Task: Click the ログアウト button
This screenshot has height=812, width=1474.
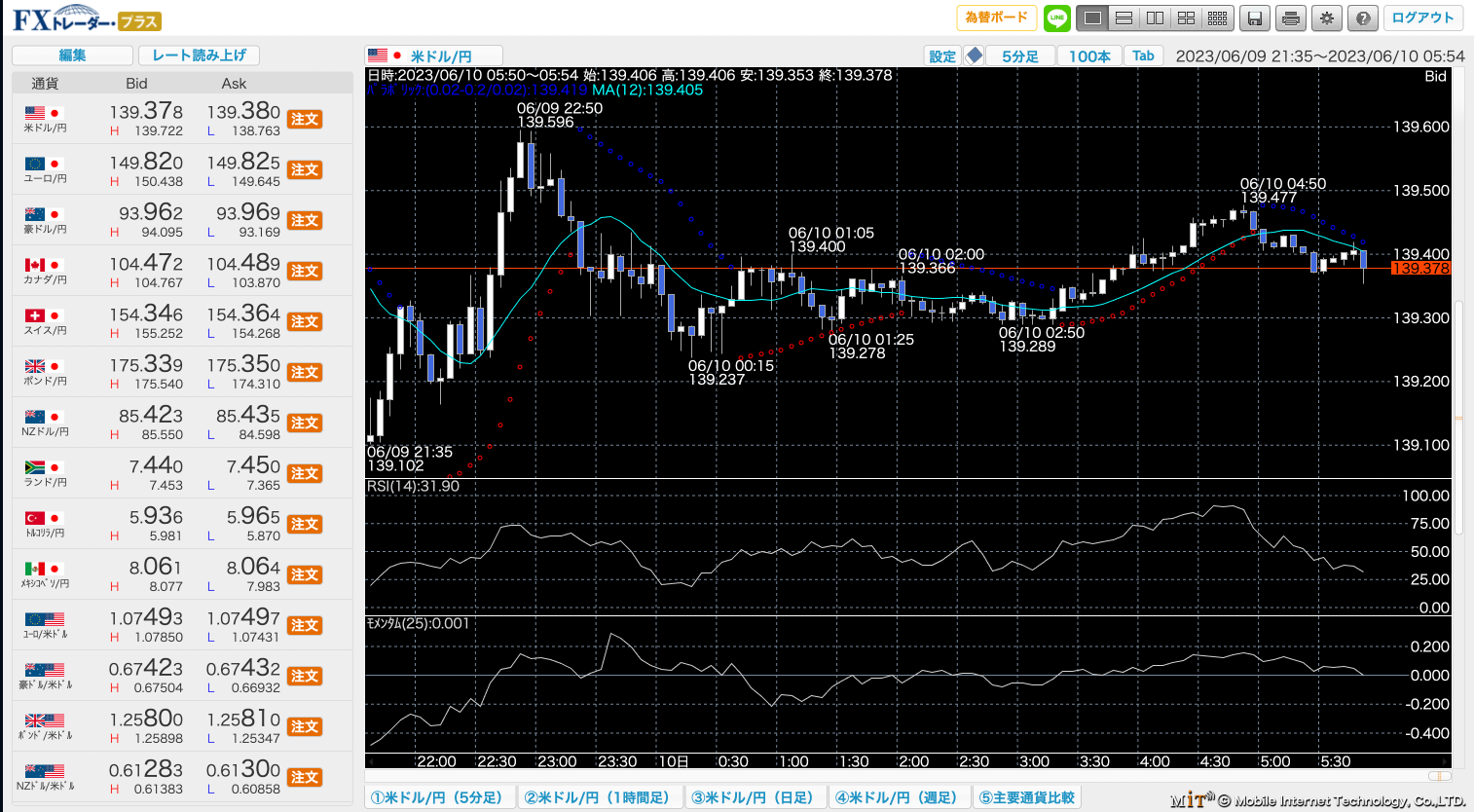Action: click(x=1422, y=18)
